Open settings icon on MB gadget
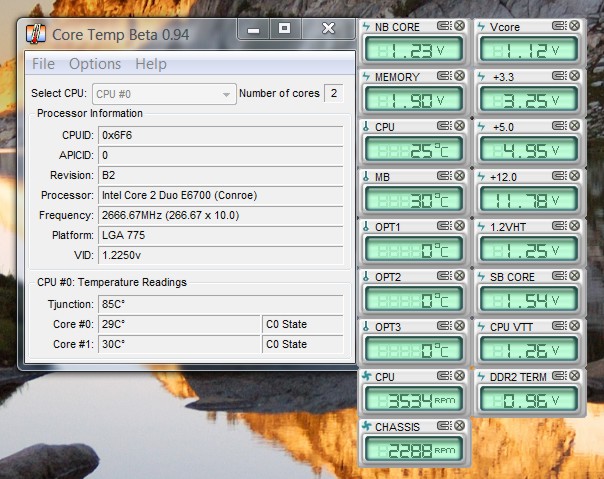Screen dimensions: 604x479 click(x=445, y=176)
